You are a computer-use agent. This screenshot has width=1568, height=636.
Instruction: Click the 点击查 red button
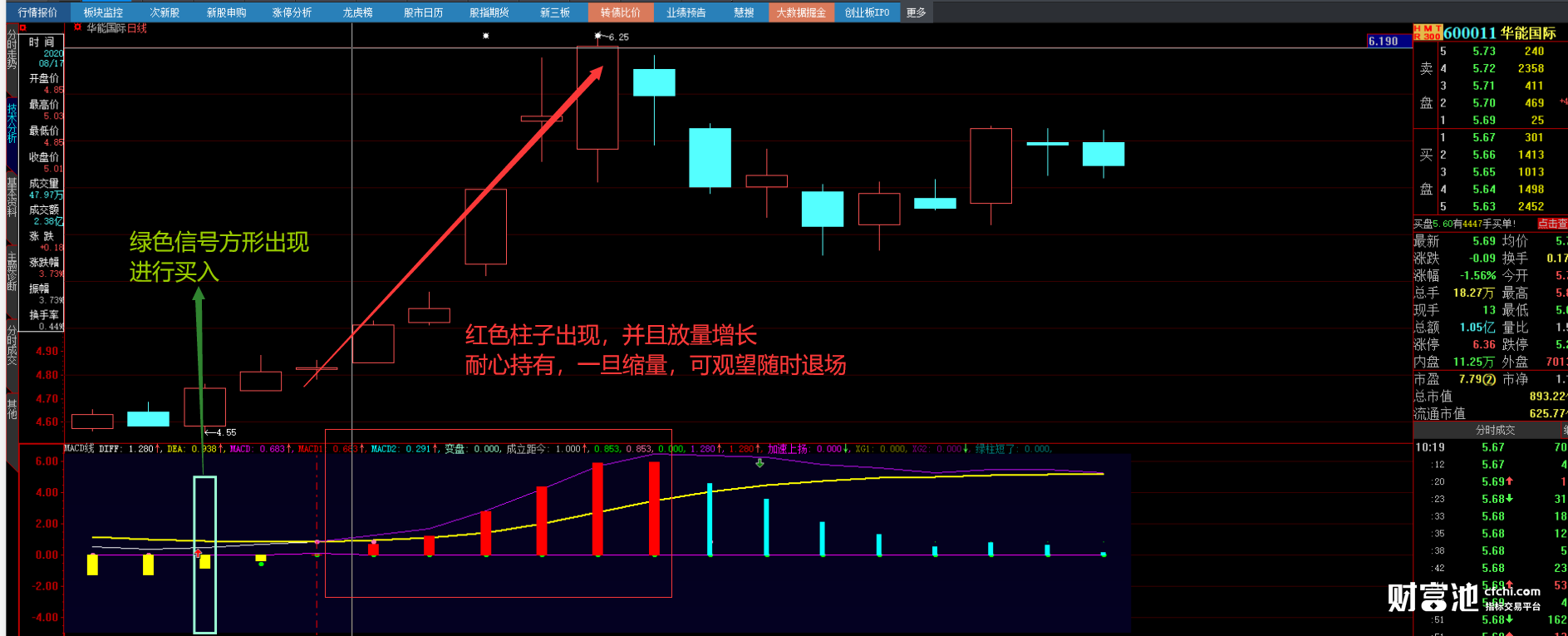tap(1551, 224)
